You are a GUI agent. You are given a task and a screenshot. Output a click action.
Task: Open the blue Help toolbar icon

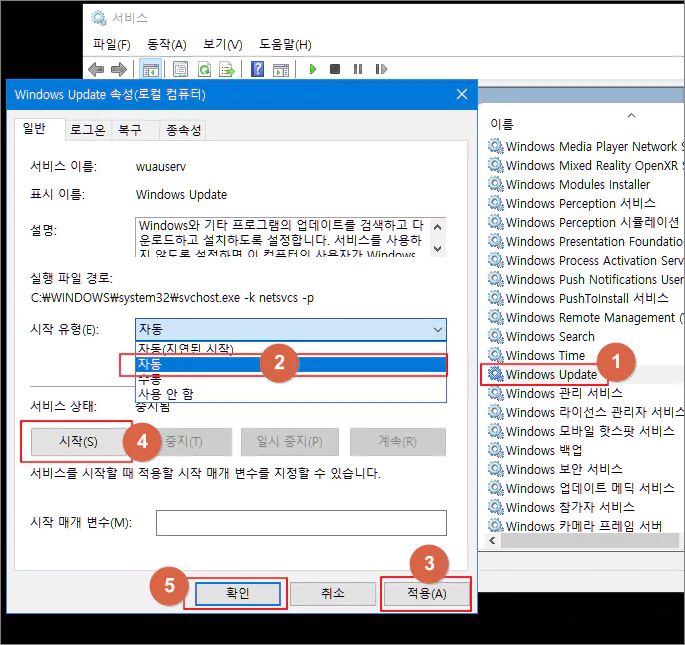257,69
